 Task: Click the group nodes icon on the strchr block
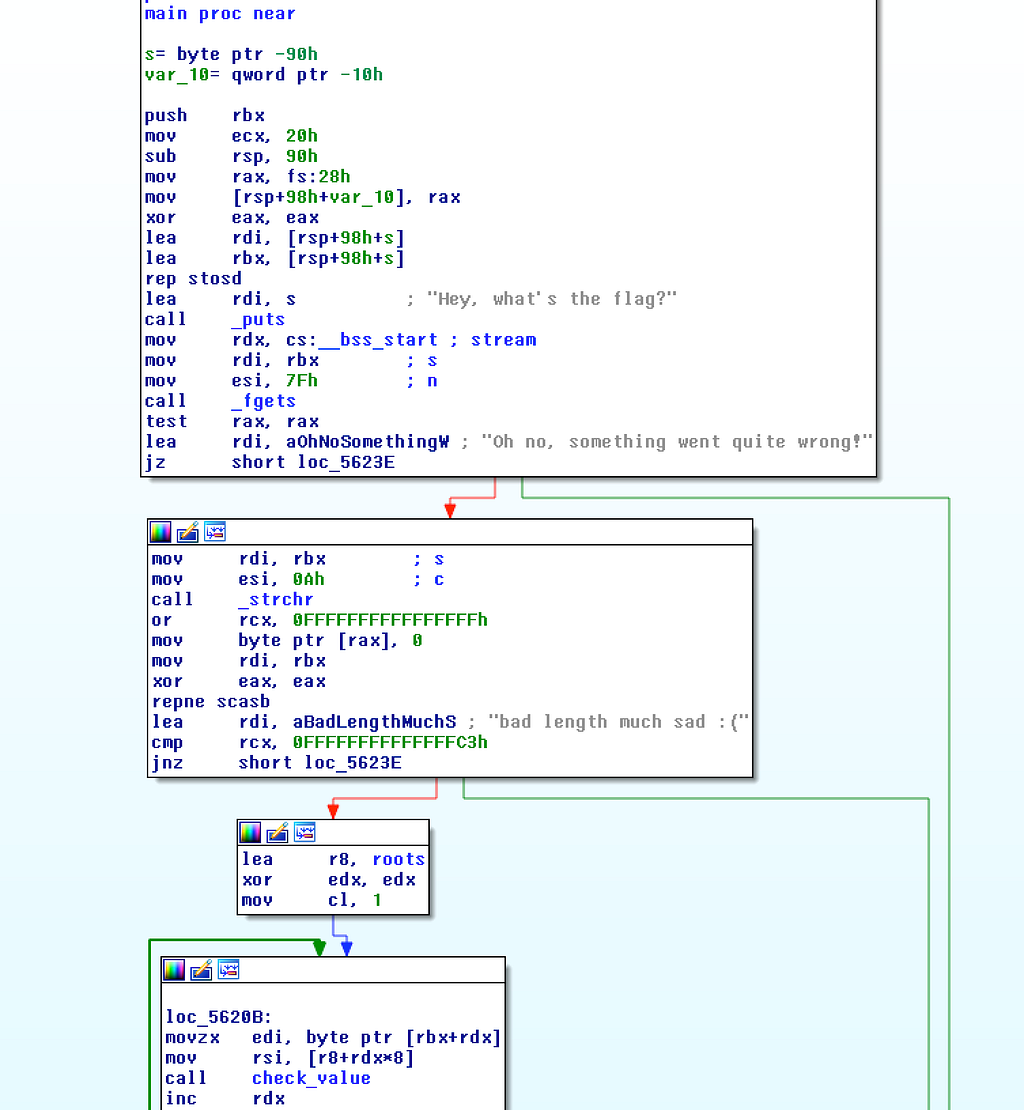(x=215, y=532)
